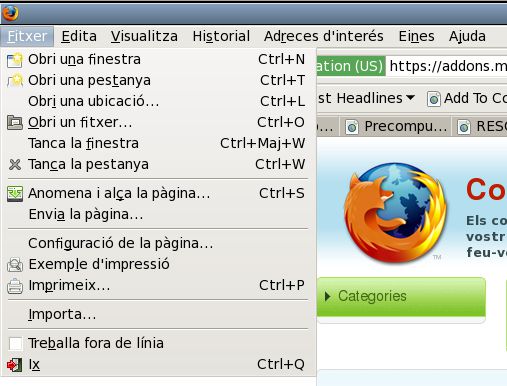Click the 'Els co...' description text
The image size is (507, 386).
pos(486,237)
